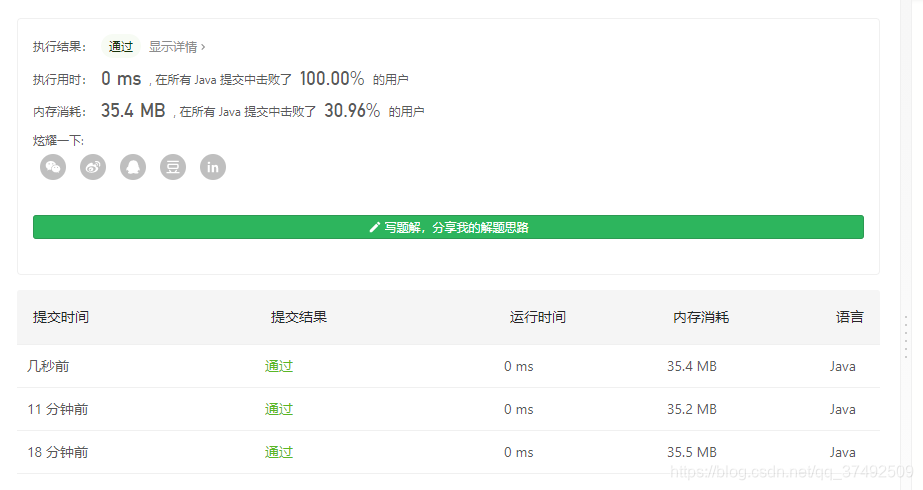Click Java in the 18 分钟前 row
923x490 pixels.
tap(842, 452)
